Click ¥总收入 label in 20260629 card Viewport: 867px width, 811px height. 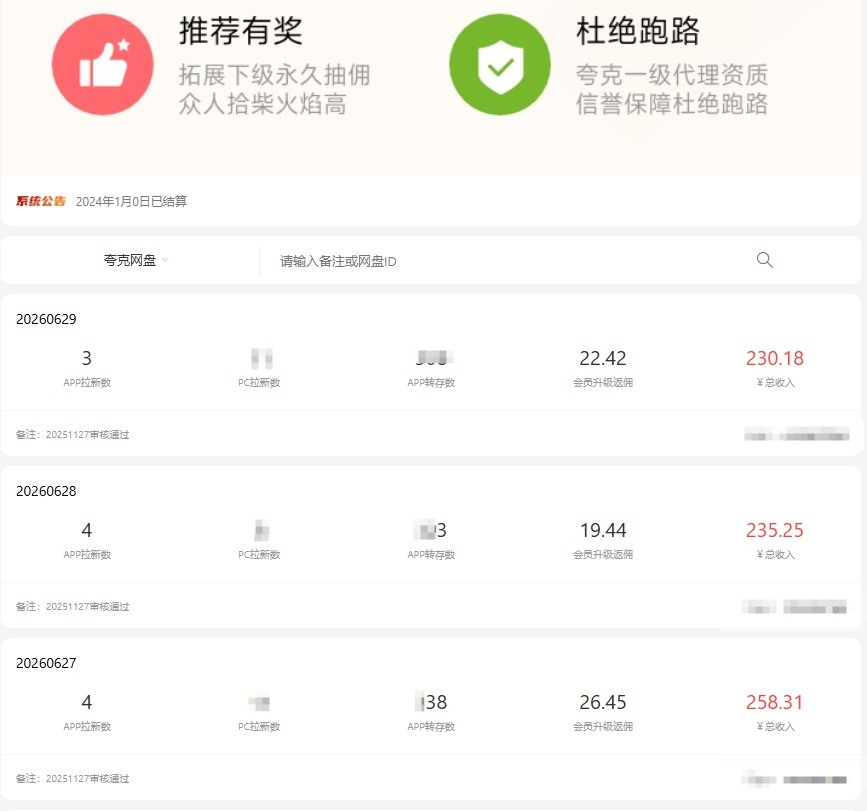click(x=775, y=383)
